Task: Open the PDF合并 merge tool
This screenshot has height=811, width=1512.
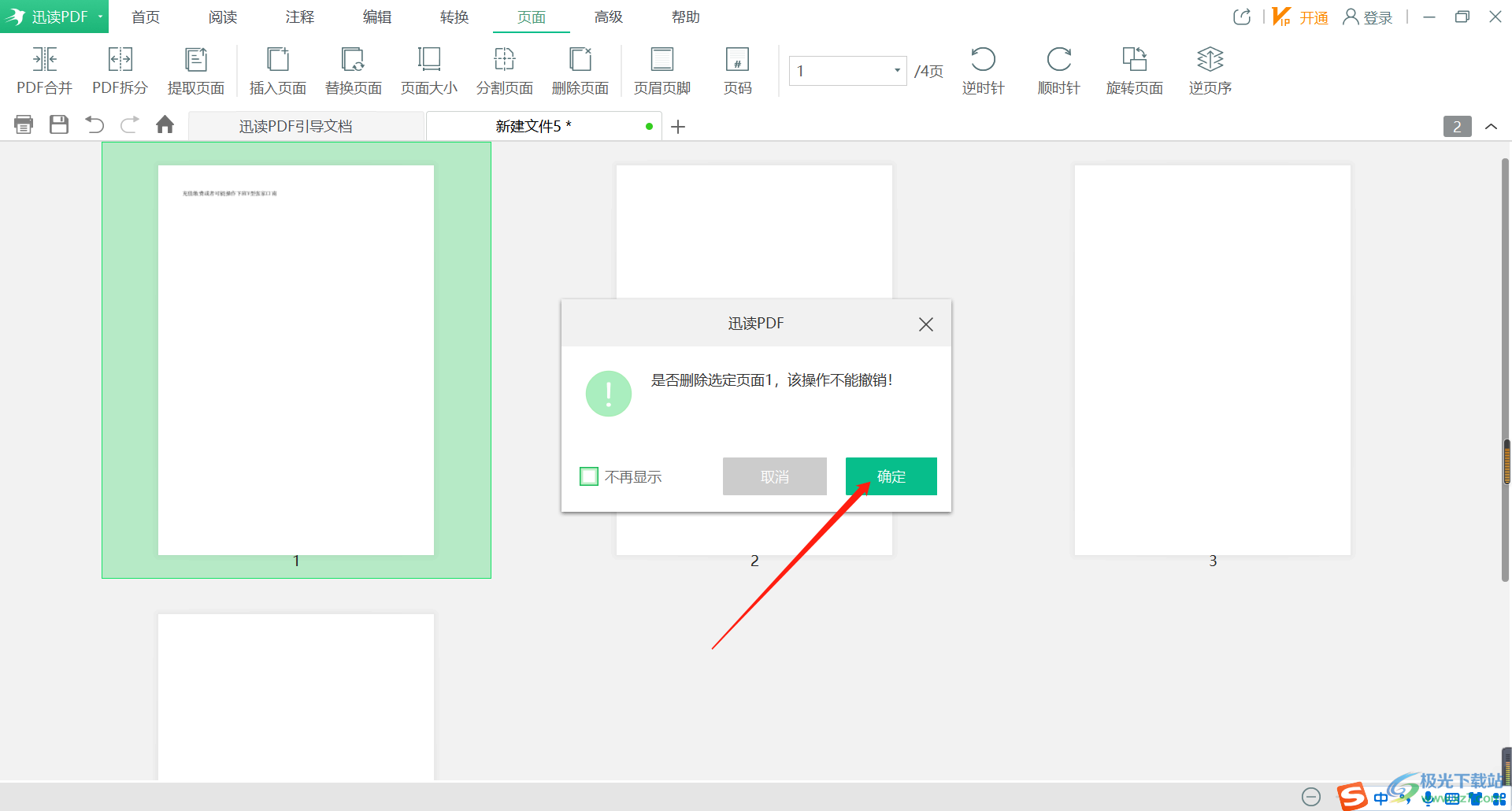Action: (44, 71)
